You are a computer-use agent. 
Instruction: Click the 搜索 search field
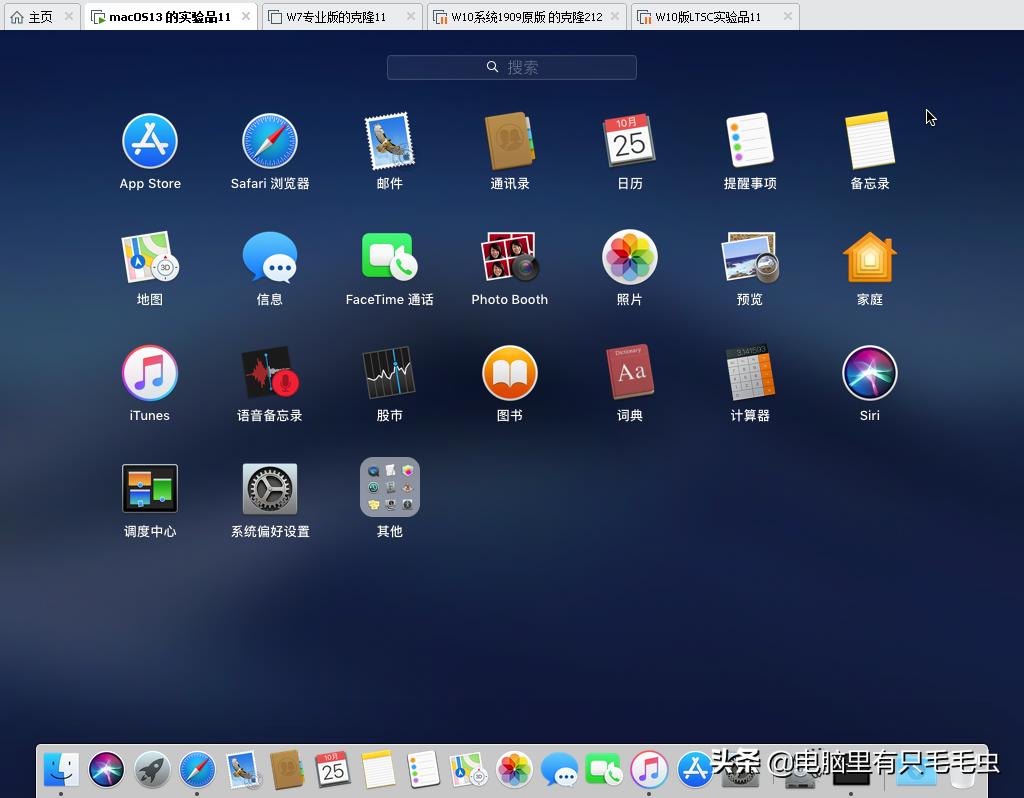coord(511,67)
